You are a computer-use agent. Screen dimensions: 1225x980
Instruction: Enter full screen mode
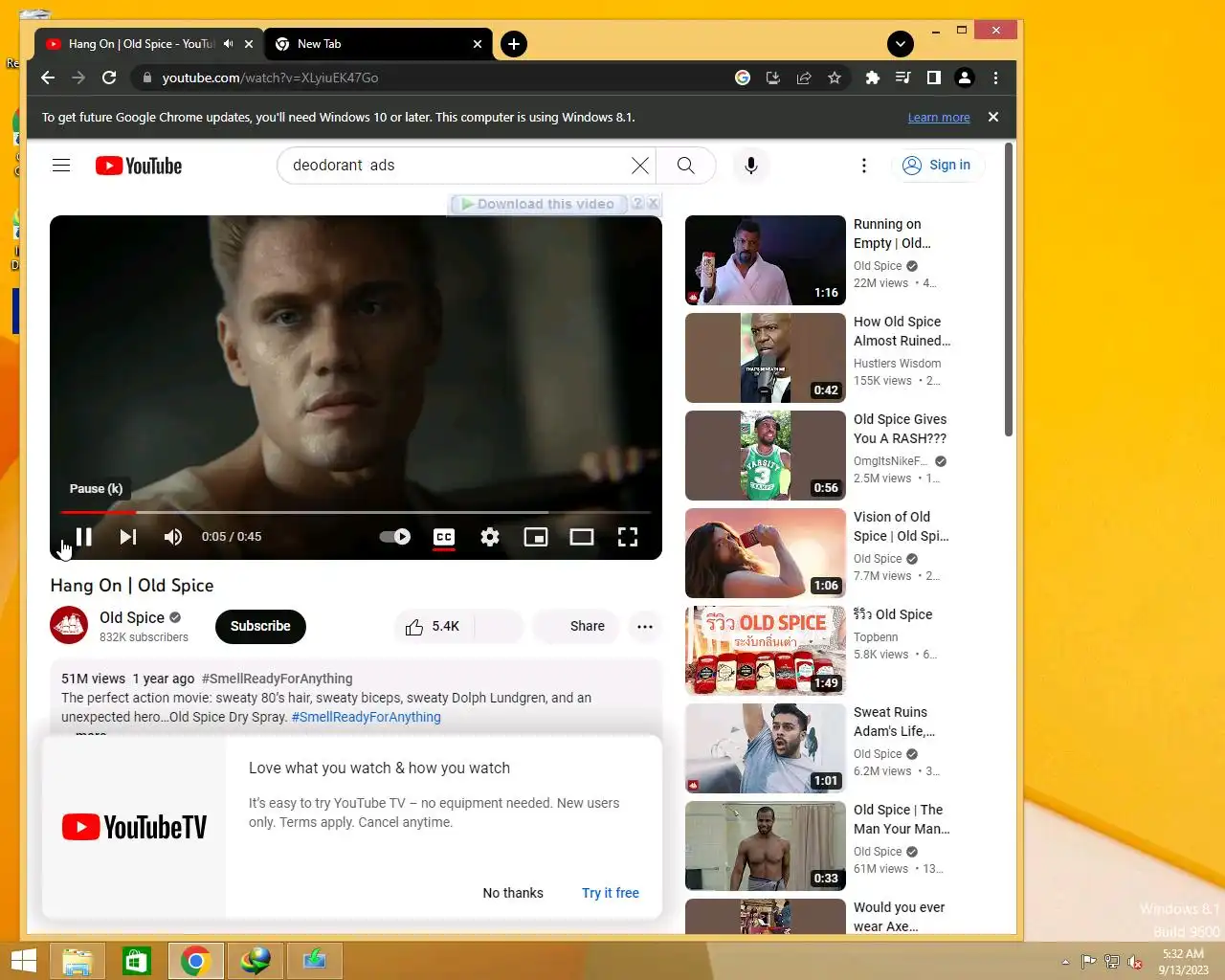click(x=628, y=537)
